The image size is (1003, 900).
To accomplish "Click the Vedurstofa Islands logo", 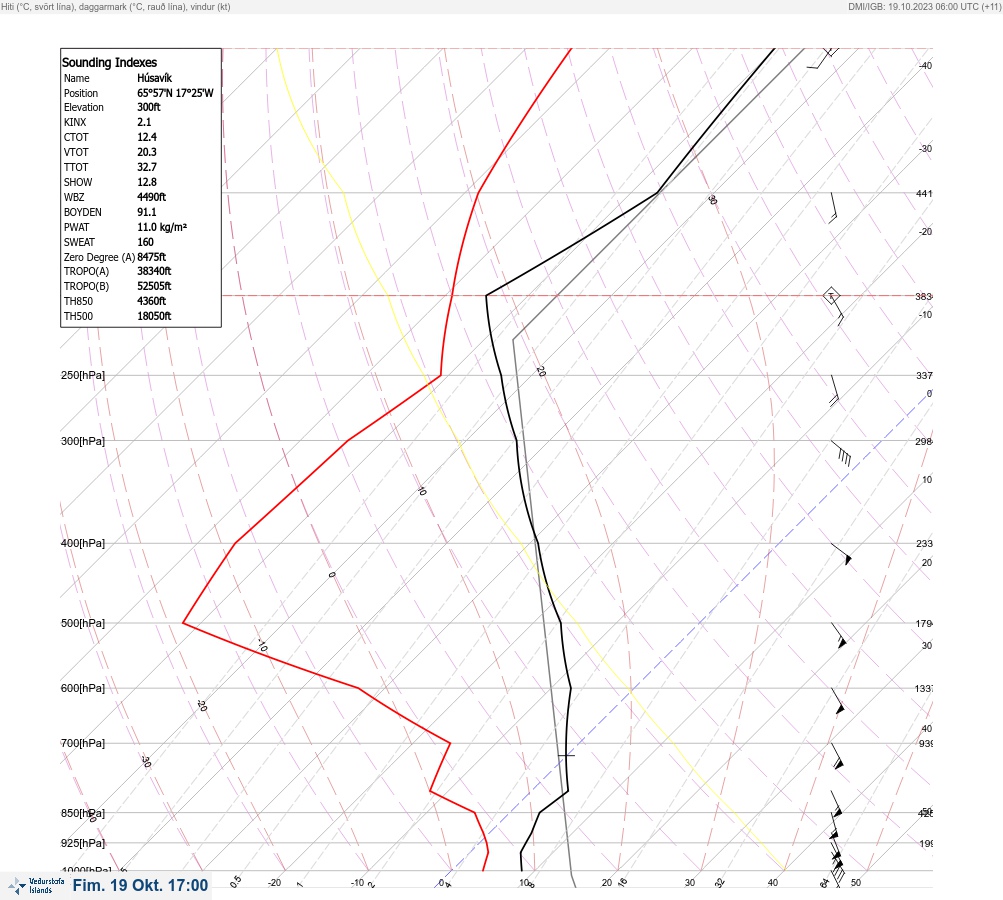I will click(x=36, y=885).
